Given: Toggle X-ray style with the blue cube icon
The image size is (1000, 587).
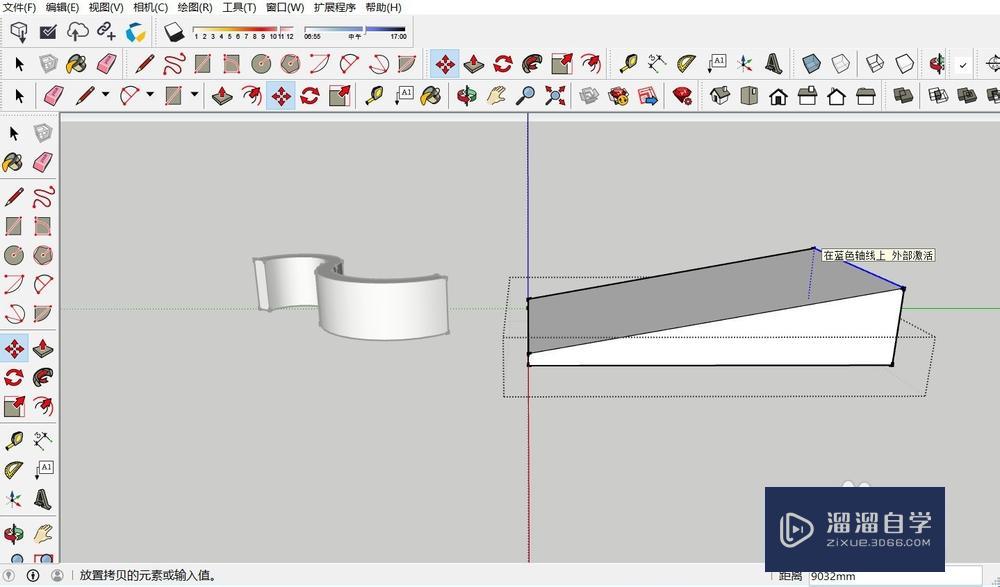Looking at the screenshot, I should coord(811,64).
